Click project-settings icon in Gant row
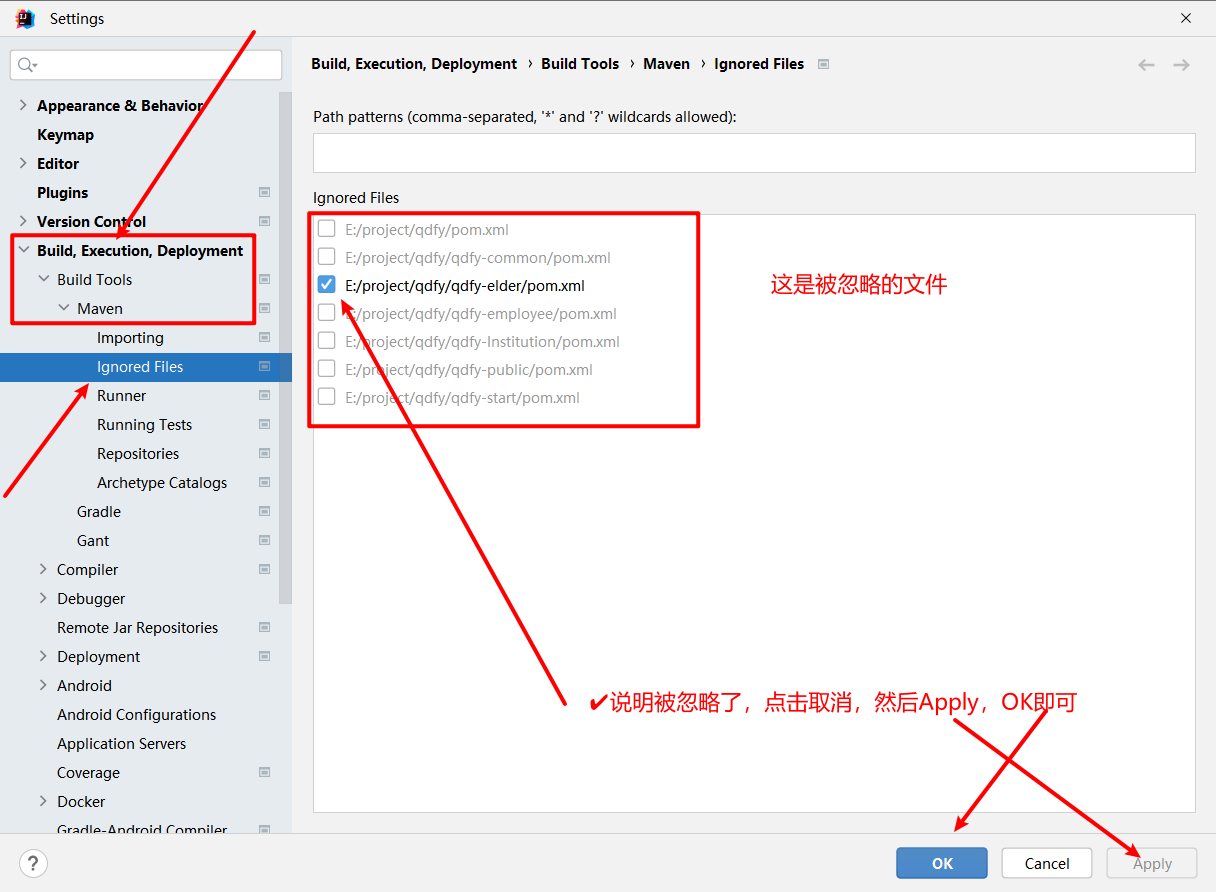Viewport: 1216px width, 892px height. [264, 540]
